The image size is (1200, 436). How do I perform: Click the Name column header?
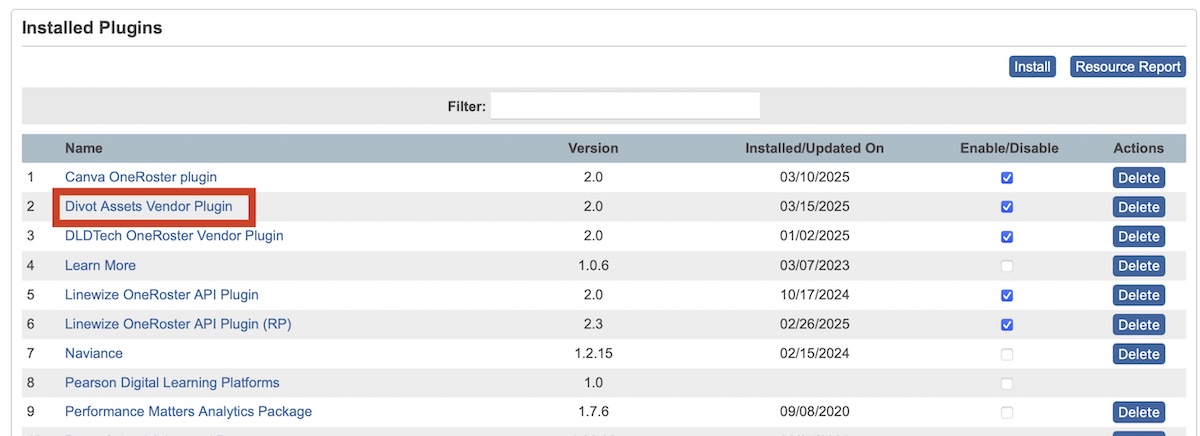pyautogui.click(x=84, y=148)
